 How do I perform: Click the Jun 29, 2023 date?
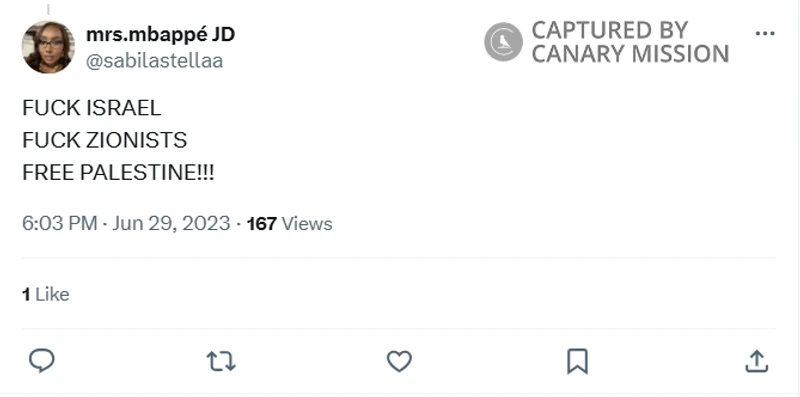click(x=171, y=224)
